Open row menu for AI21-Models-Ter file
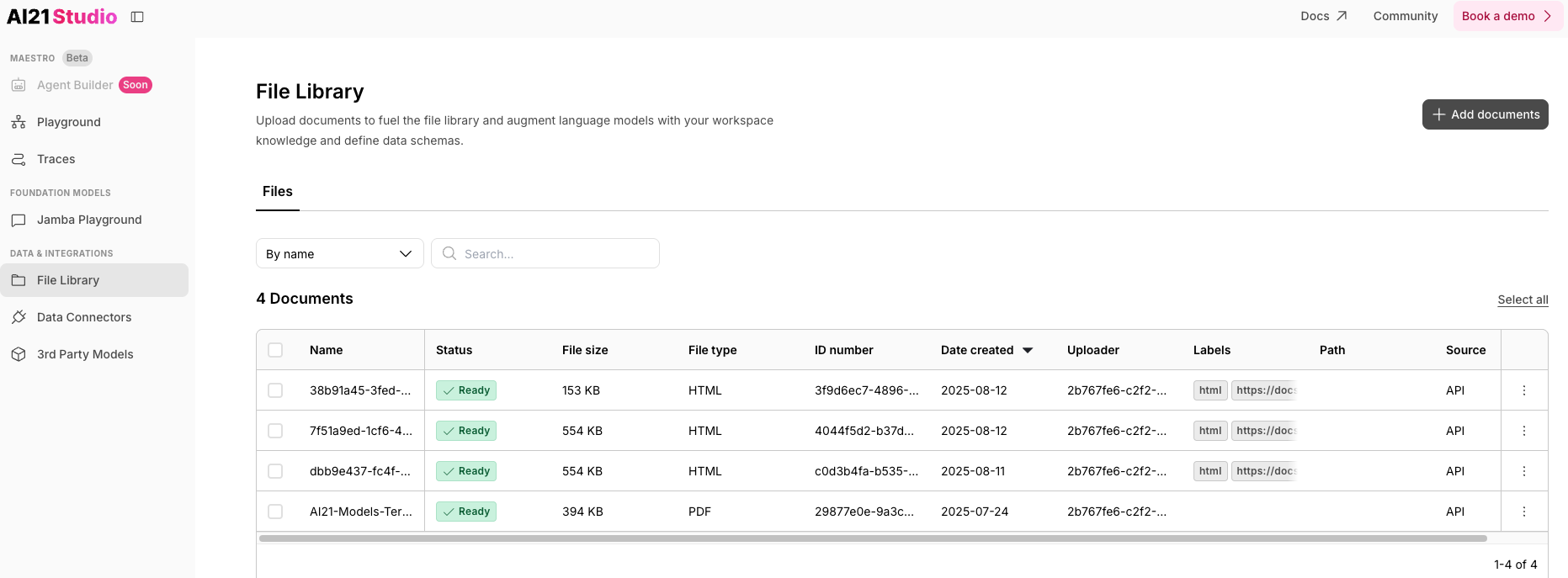 [x=1524, y=512]
